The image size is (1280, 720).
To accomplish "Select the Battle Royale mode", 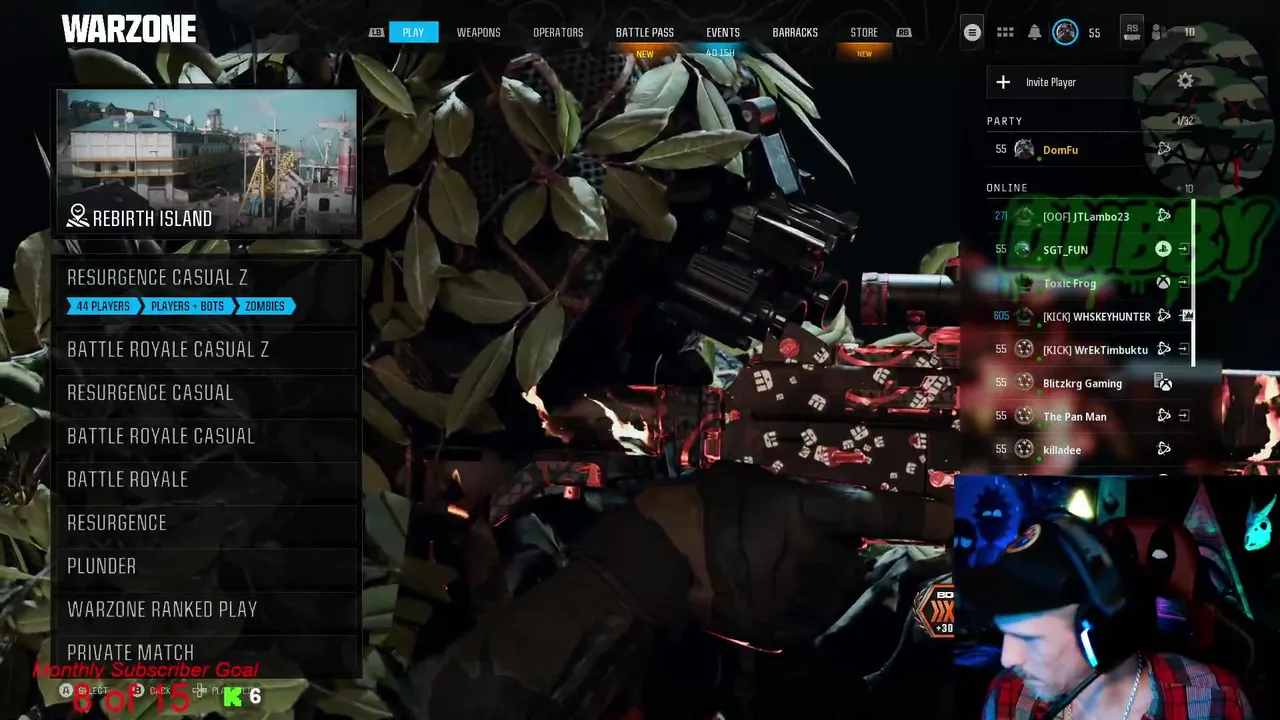I will (x=206, y=479).
